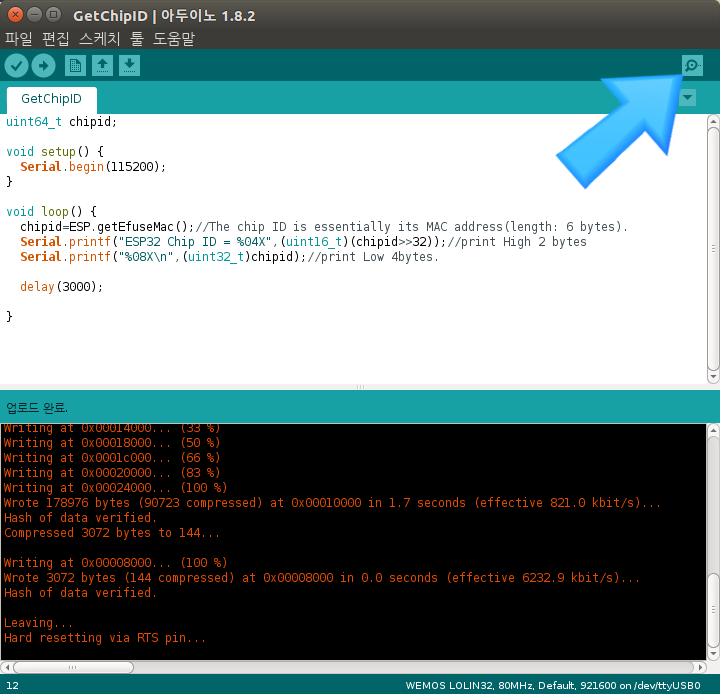The width and height of the screenshot is (720, 694).
Task: Click the WEMOS LOLIN32 board info text
Action: pos(553,685)
